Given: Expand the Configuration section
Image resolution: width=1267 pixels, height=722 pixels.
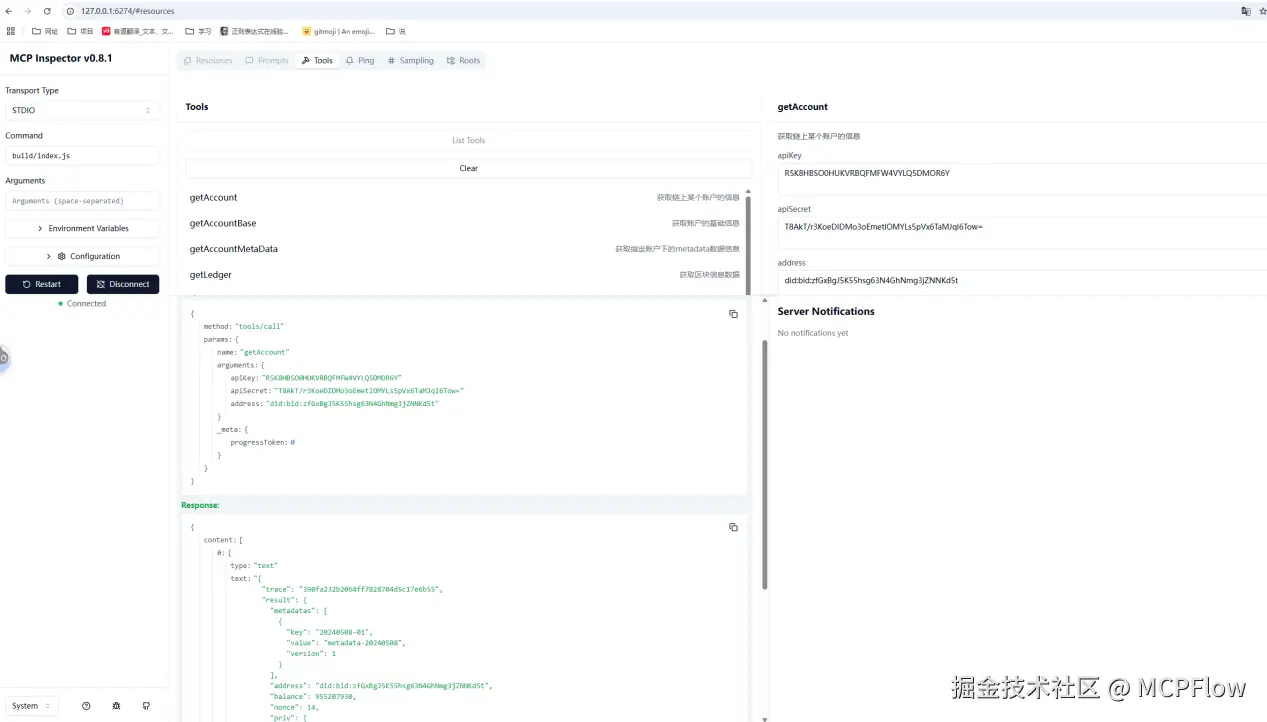Looking at the screenshot, I should 82,256.
